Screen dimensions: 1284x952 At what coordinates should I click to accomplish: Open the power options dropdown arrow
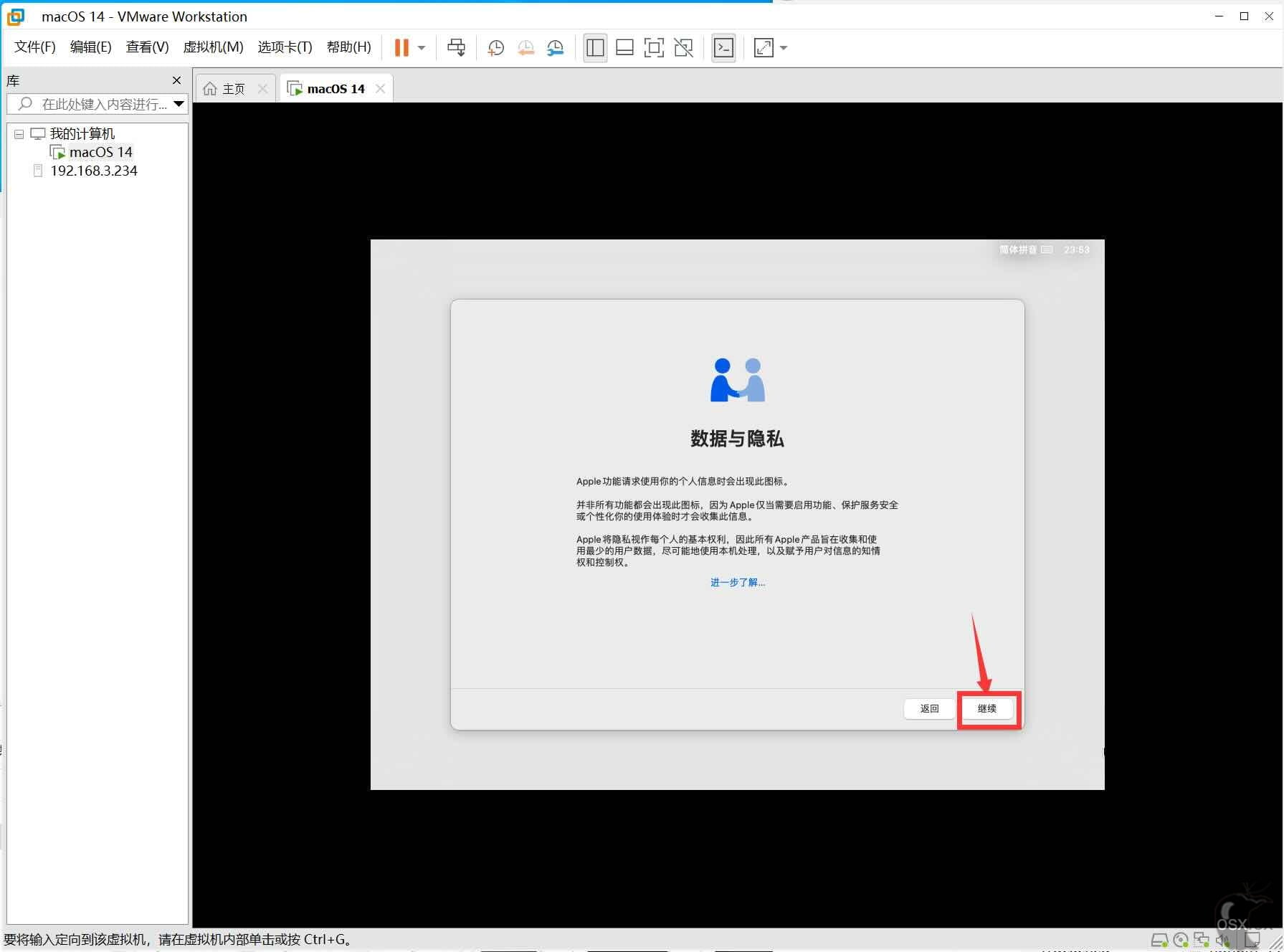point(422,48)
